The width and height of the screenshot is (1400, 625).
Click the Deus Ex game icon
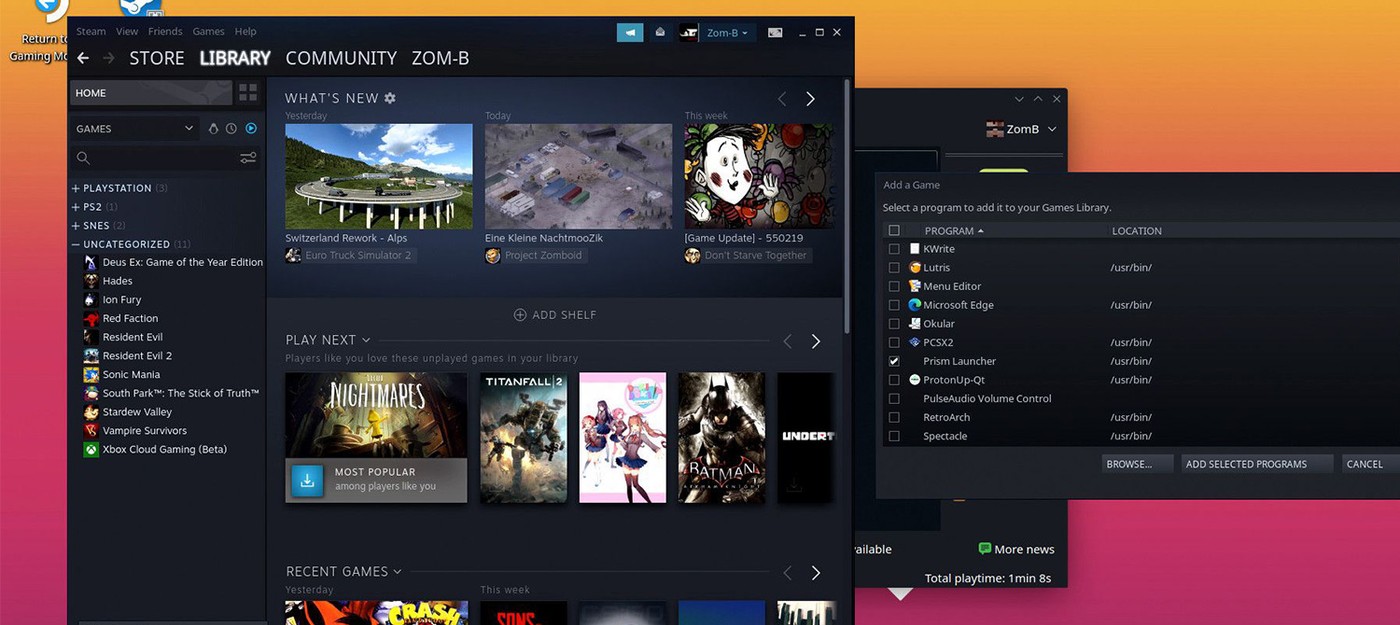point(91,262)
